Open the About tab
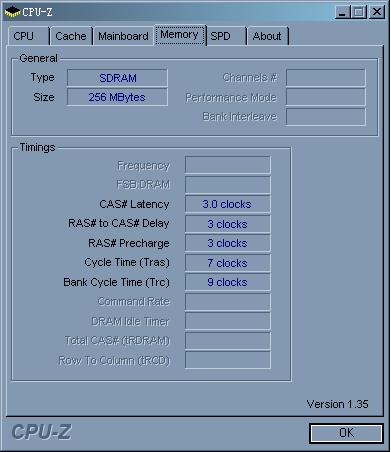The image size is (391, 452). pos(268,36)
